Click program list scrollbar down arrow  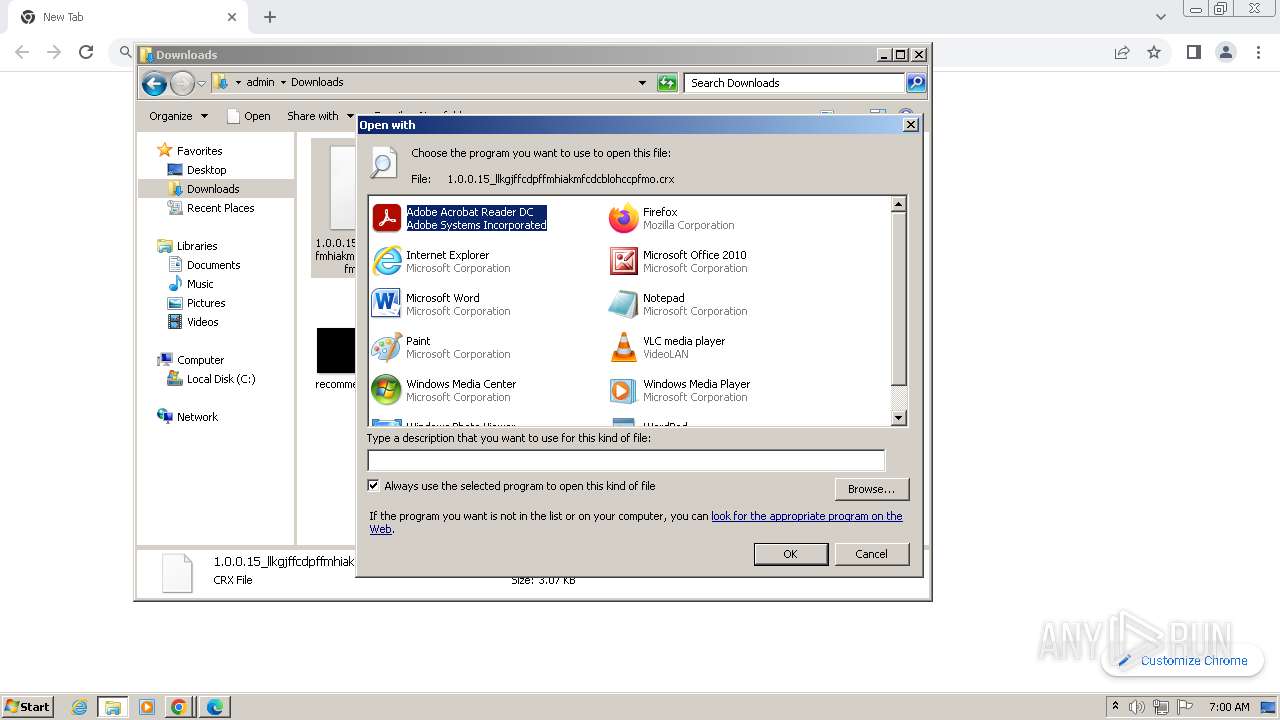click(898, 418)
